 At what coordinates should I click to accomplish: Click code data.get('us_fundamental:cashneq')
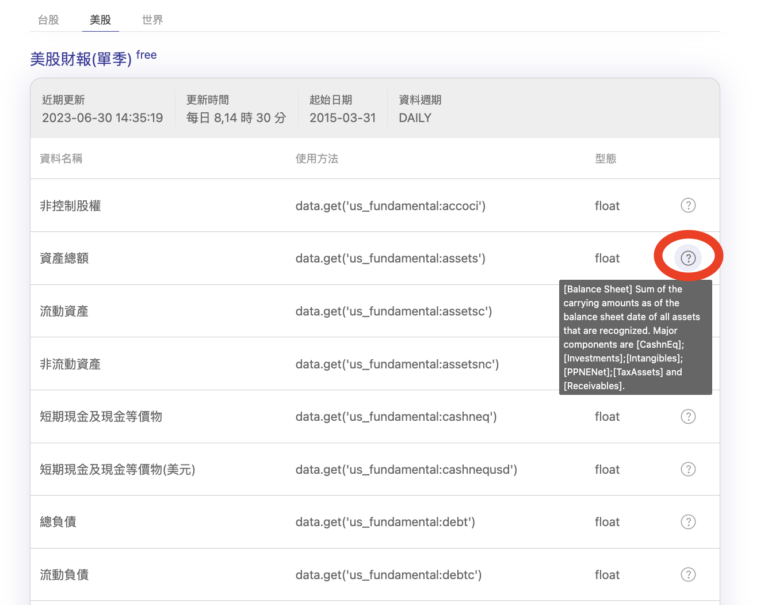pyautogui.click(x=396, y=416)
